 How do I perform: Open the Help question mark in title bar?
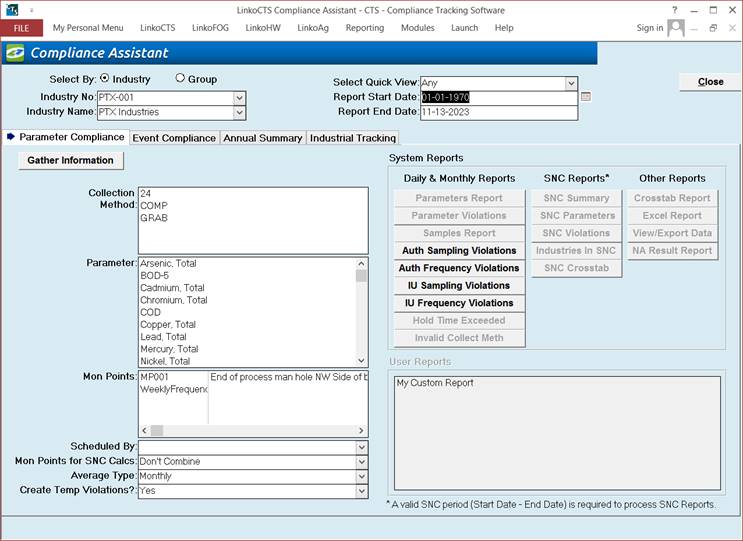[x=674, y=10]
